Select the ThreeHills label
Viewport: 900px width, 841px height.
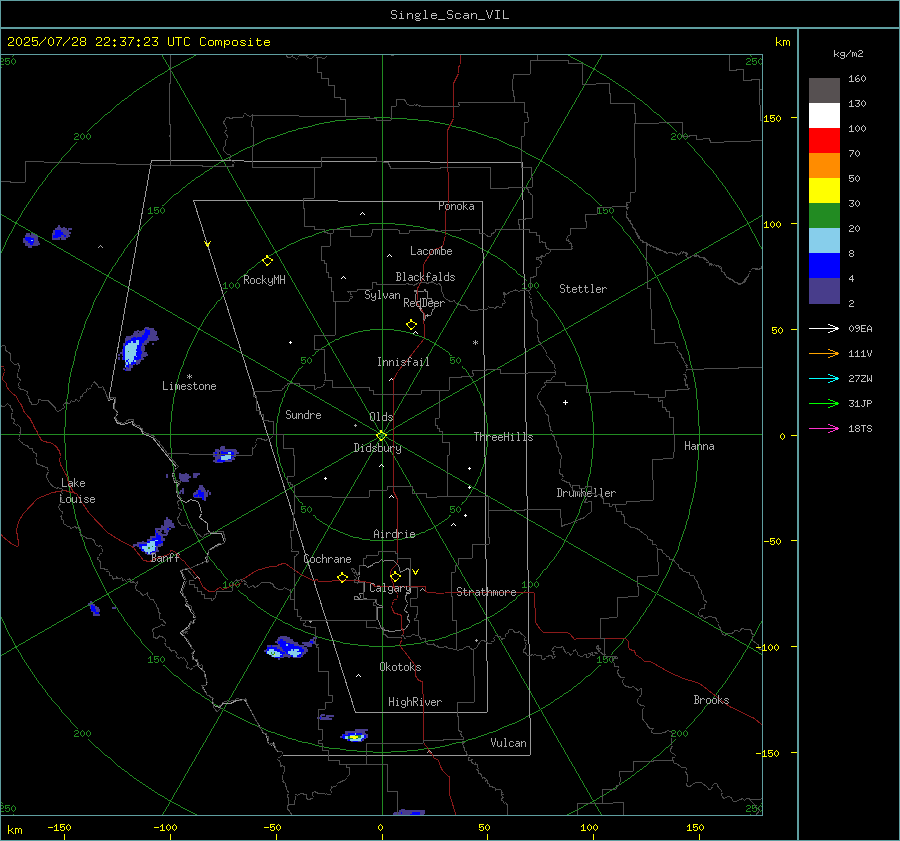(503, 437)
